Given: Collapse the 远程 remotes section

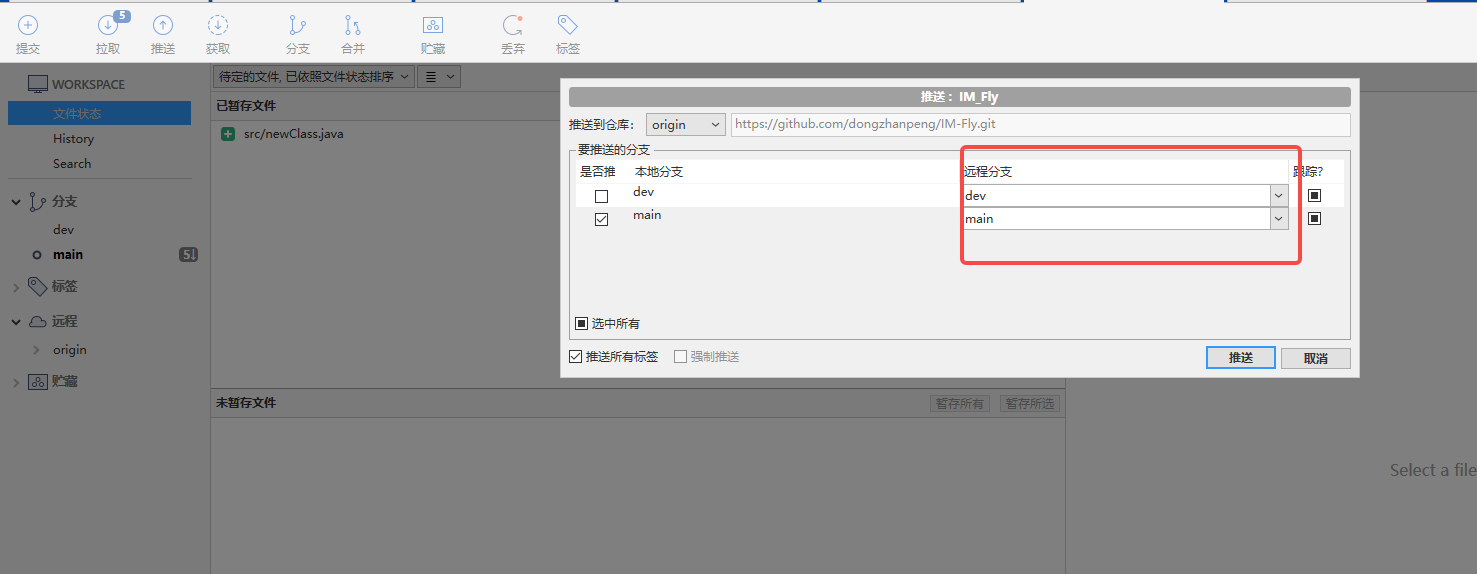Looking at the screenshot, I should tap(16, 322).
